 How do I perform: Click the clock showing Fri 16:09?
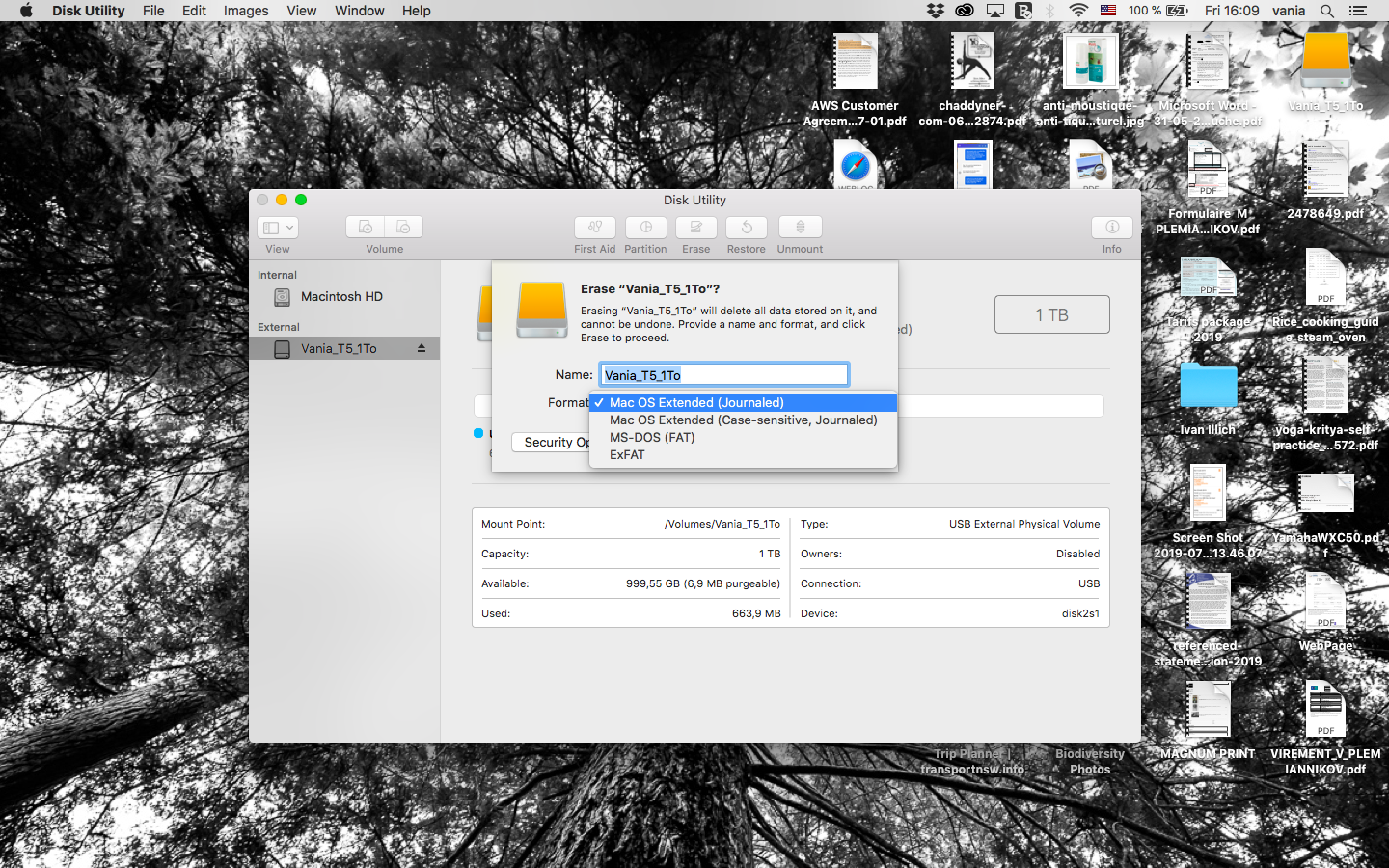[x=1232, y=11]
